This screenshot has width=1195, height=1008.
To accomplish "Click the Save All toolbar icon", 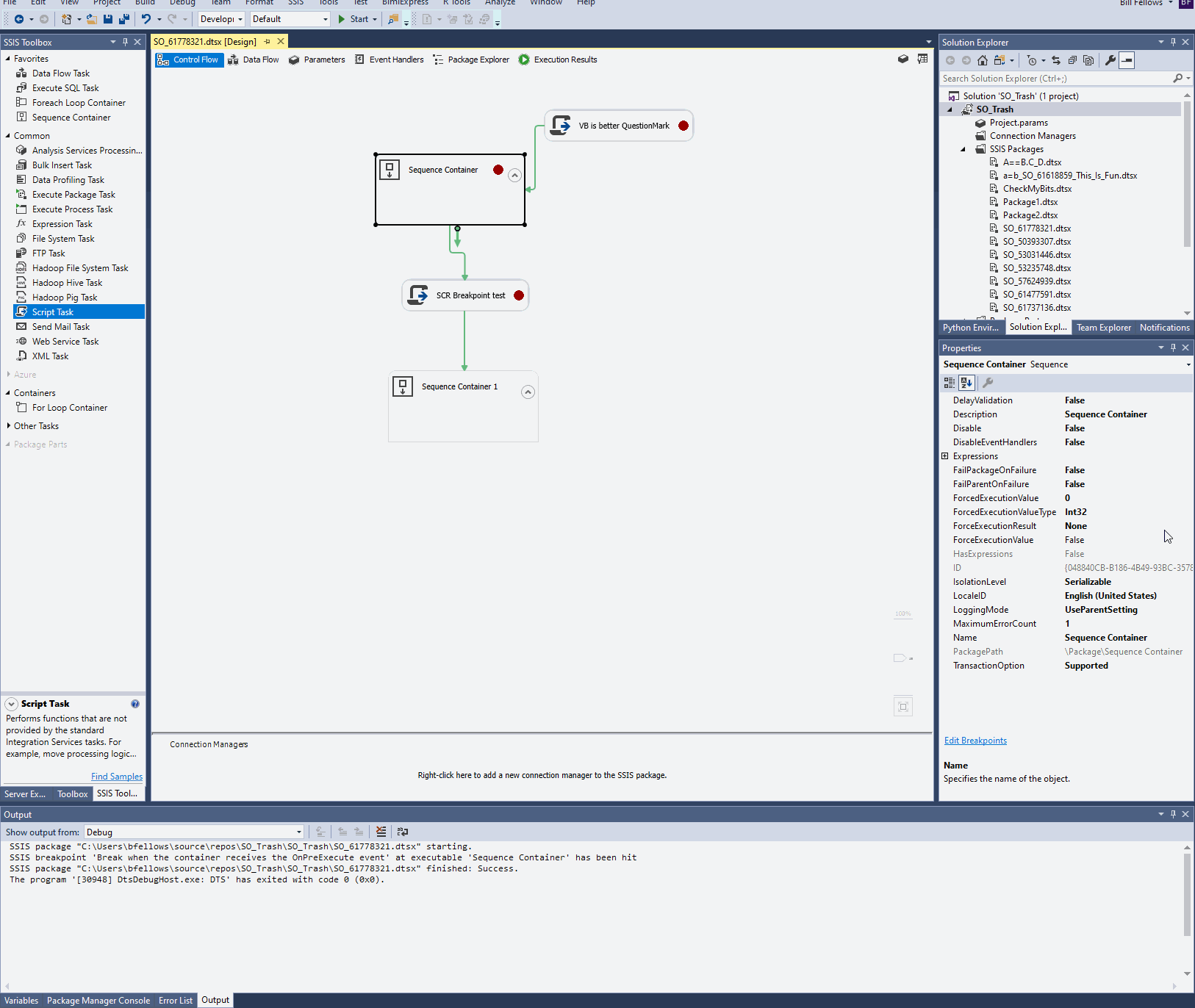I will [123, 19].
